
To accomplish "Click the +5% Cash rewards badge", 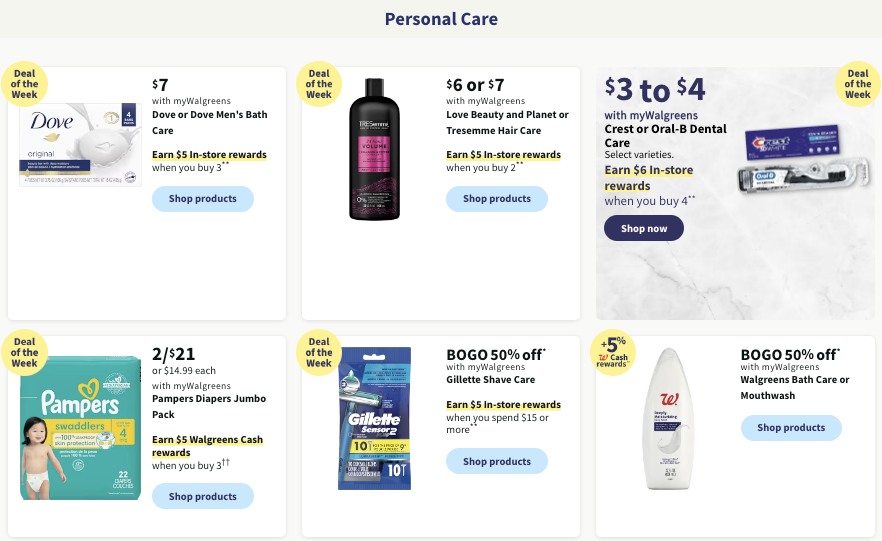I will (613, 352).
